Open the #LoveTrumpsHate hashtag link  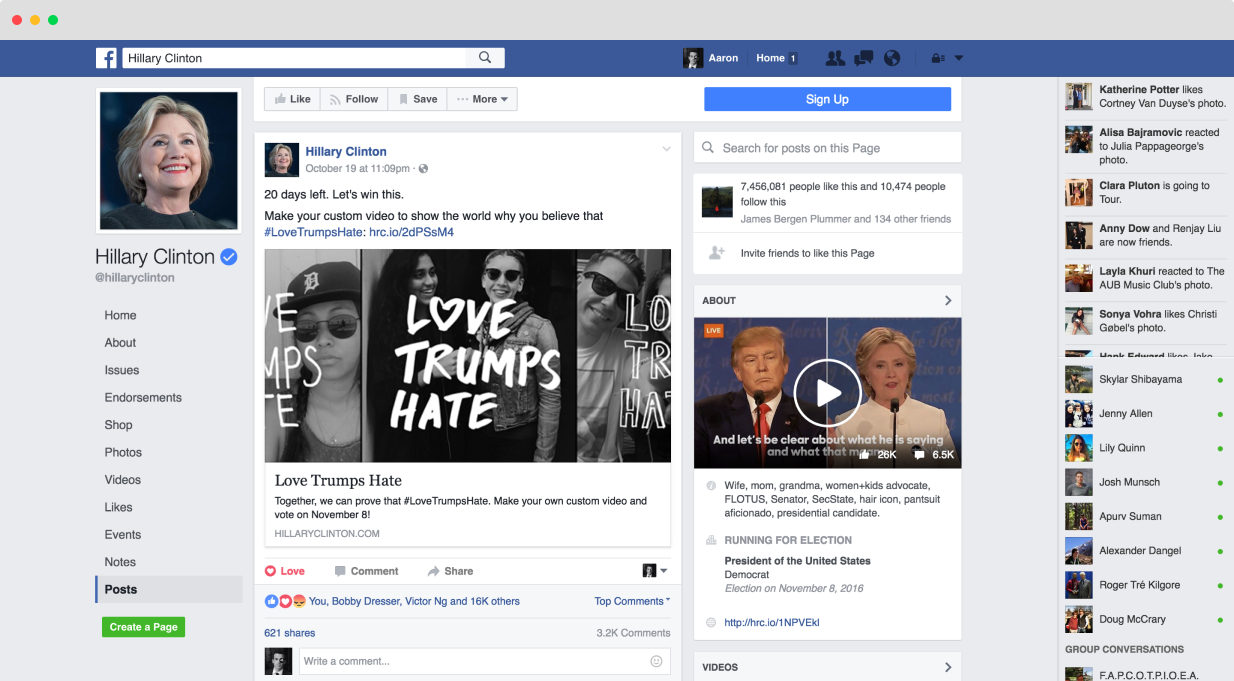tap(315, 232)
